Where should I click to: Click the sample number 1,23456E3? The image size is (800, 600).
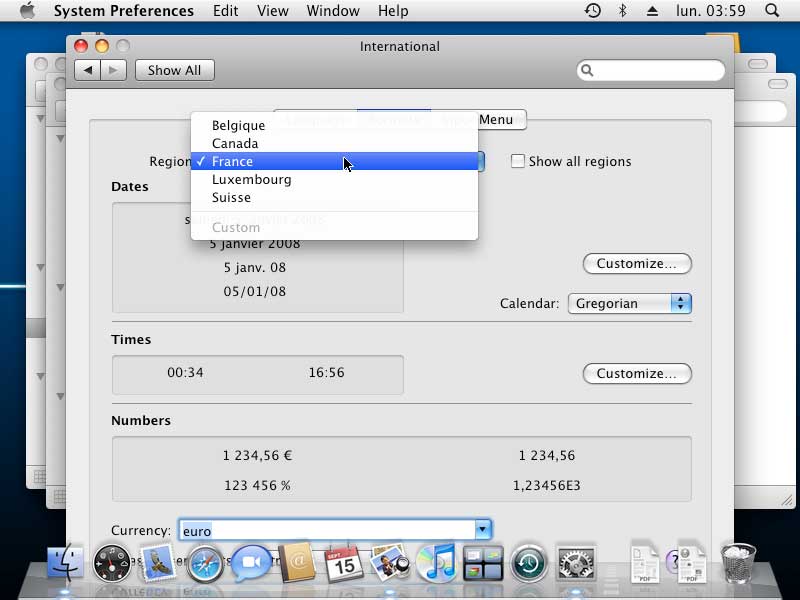pyautogui.click(x=546, y=485)
